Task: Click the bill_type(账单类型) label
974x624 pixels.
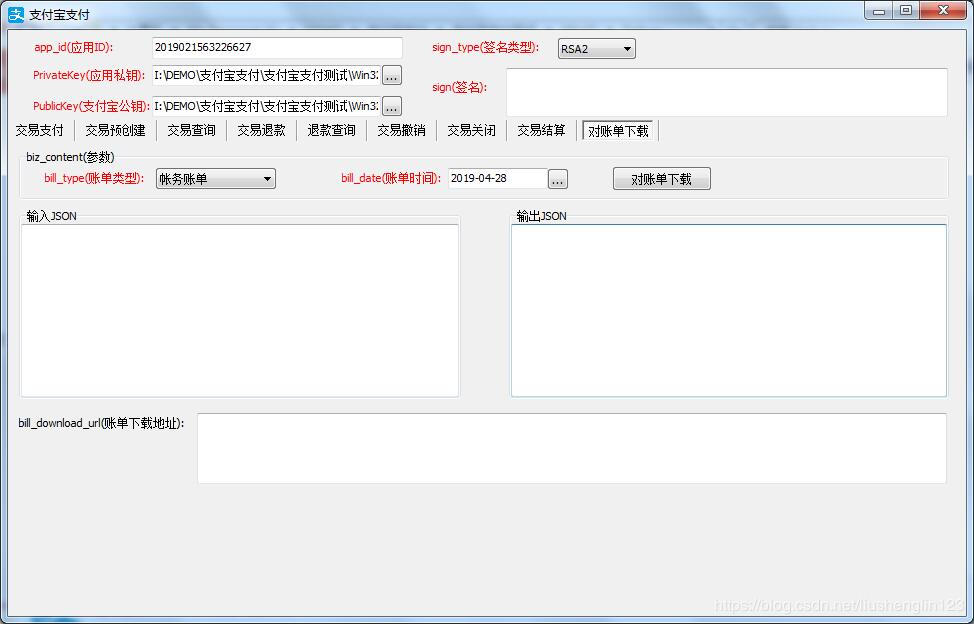Action: point(94,178)
